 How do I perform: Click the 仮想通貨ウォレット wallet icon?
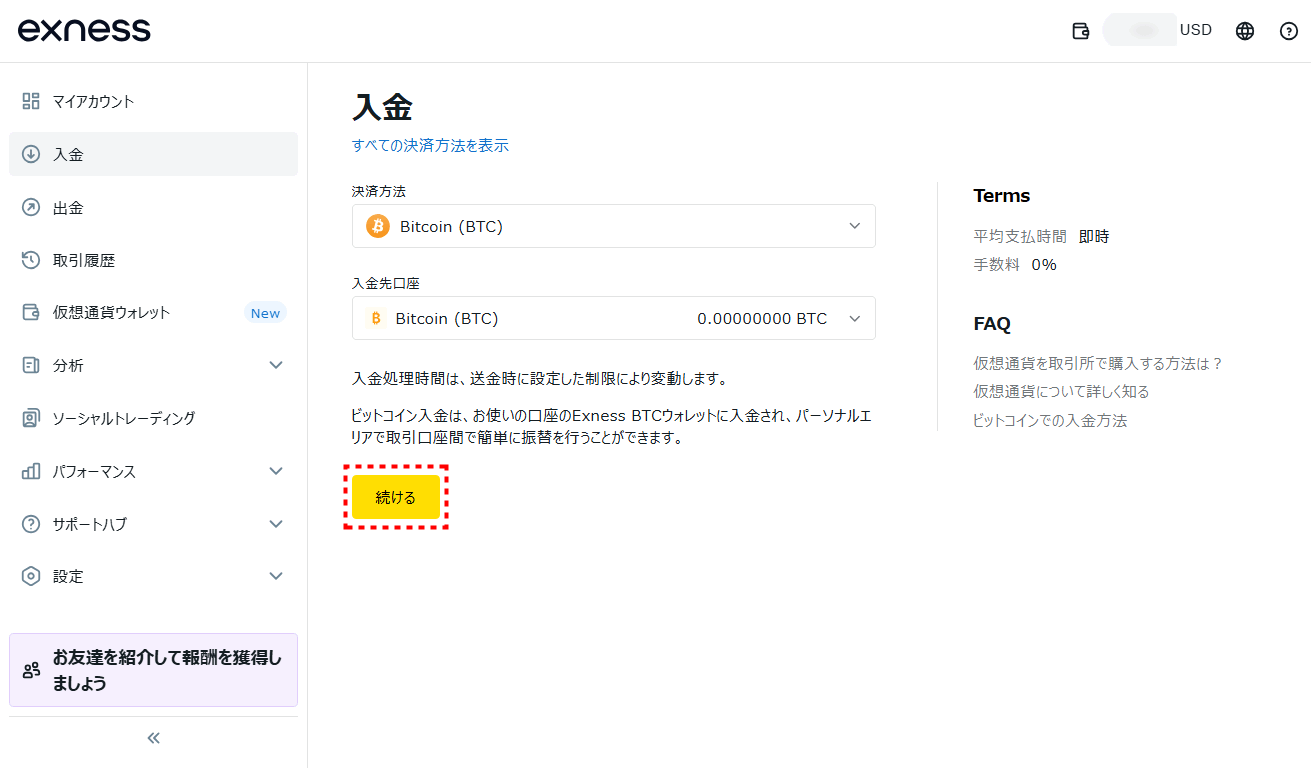pyautogui.click(x=31, y=312)
